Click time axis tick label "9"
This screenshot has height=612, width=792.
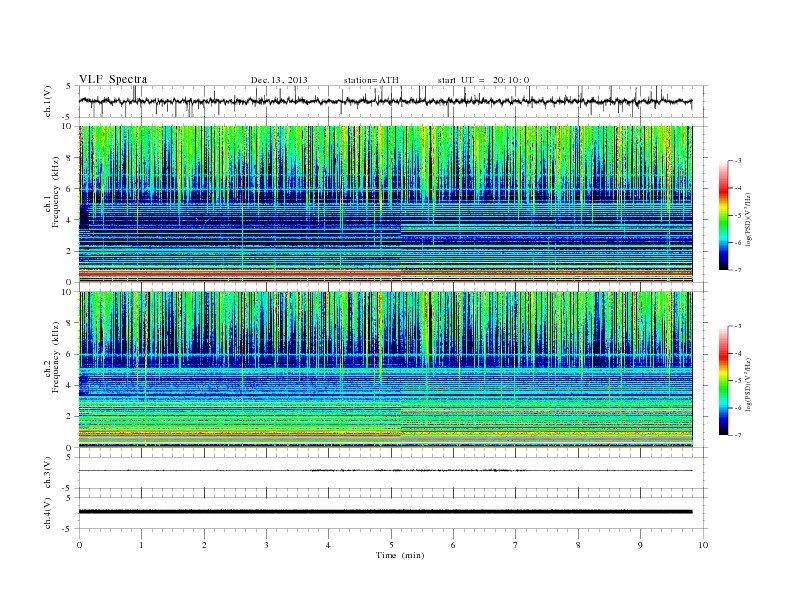coord(640,545)
